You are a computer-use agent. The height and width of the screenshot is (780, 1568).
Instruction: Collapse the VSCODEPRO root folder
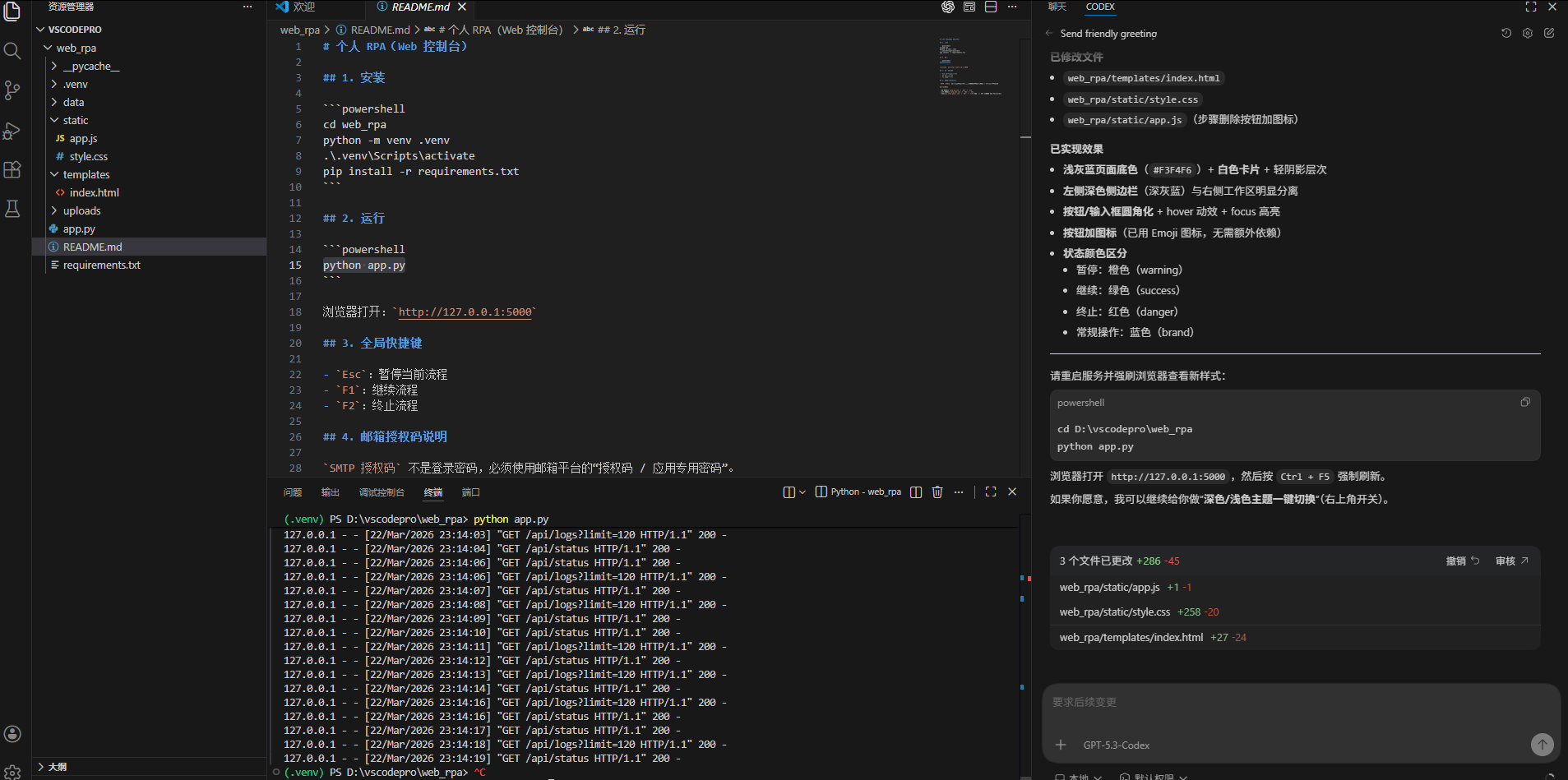click(x=41, y=30)
